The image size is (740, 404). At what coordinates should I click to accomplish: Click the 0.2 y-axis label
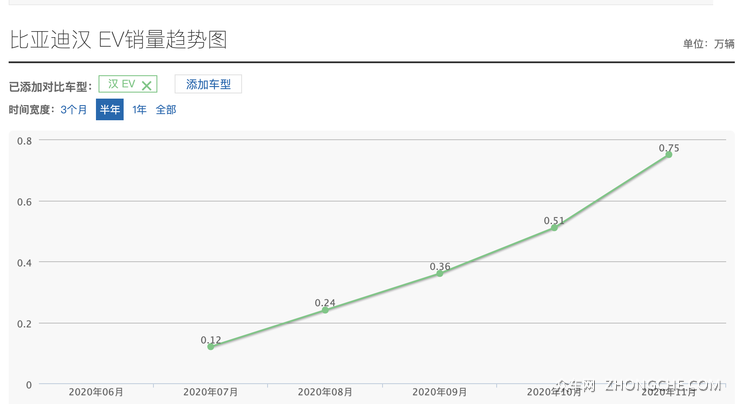pos(25,324)
